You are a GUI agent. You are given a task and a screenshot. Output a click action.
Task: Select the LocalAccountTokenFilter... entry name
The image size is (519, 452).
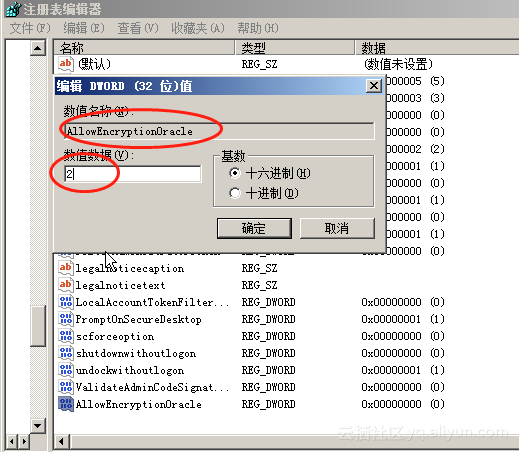tap(152, 302)
